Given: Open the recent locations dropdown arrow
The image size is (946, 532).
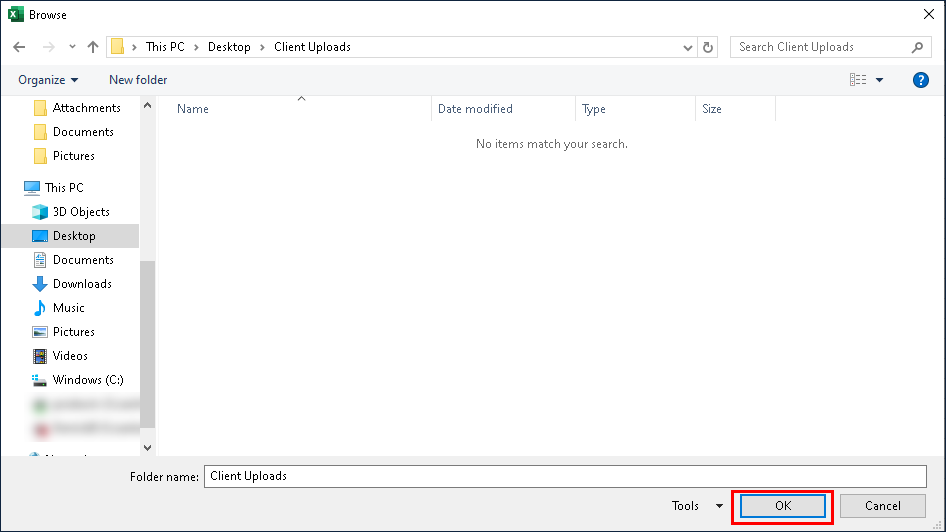Looking at the screenshot, I should 72,47.
